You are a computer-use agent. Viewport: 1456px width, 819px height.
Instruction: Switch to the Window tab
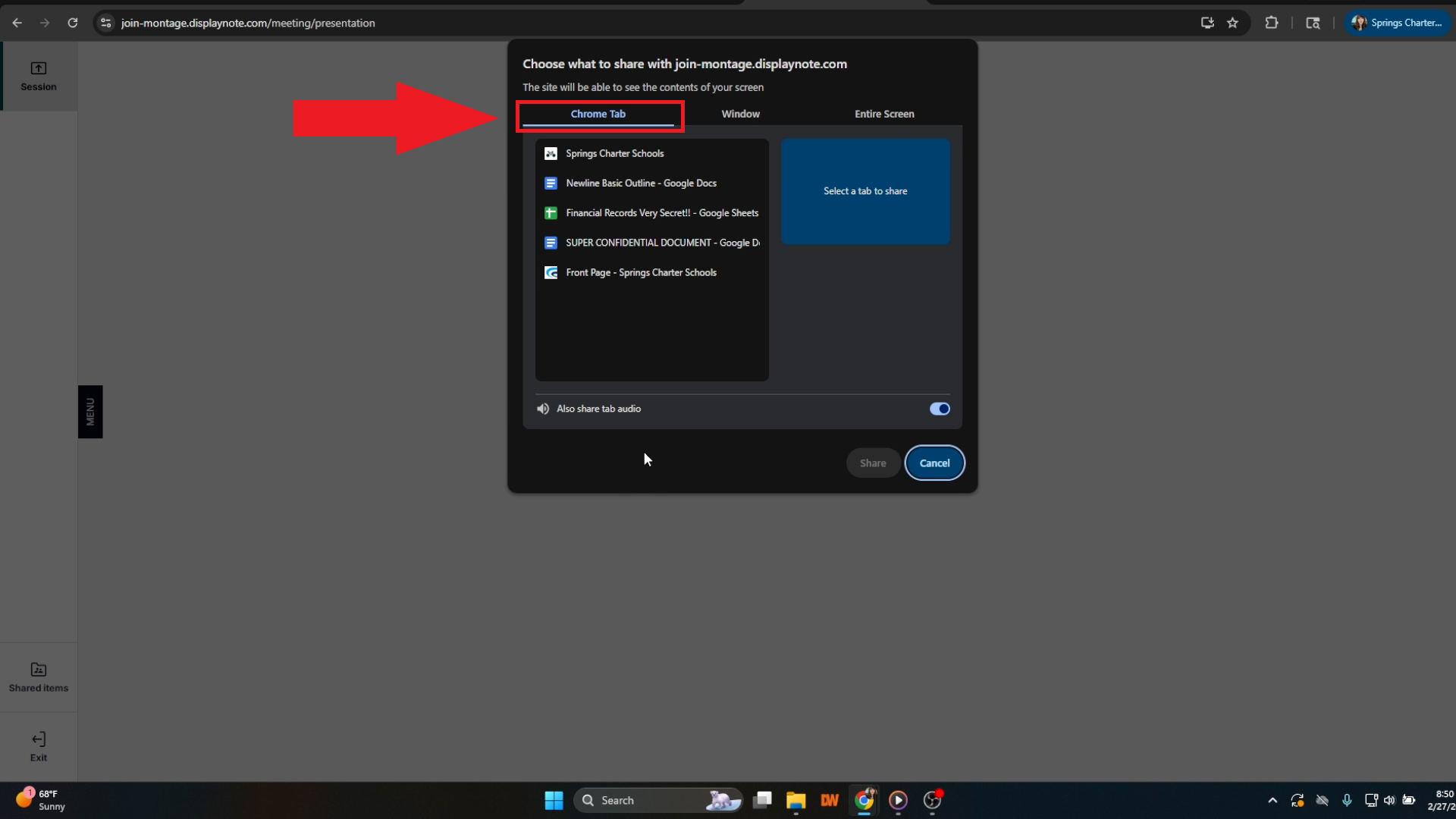pos(740,114)
